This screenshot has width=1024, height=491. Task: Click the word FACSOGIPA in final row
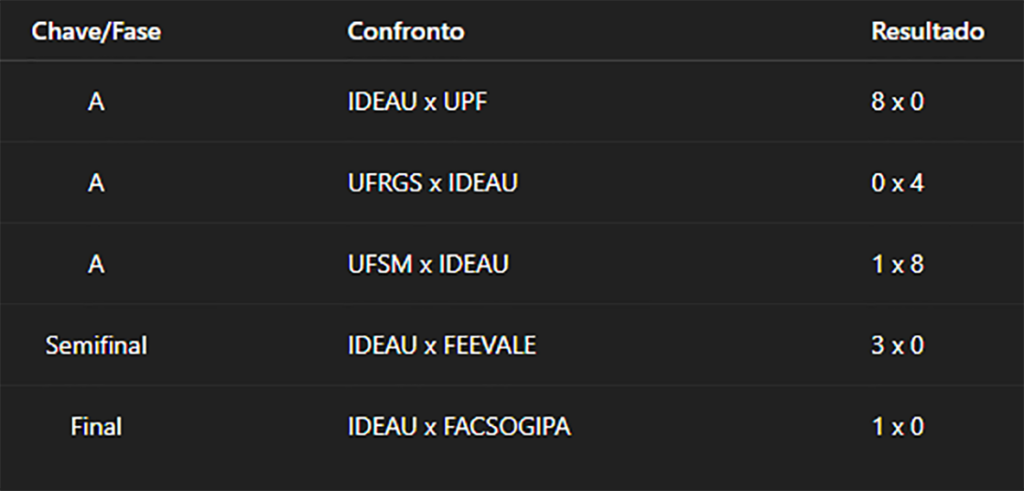pos(507,426)
